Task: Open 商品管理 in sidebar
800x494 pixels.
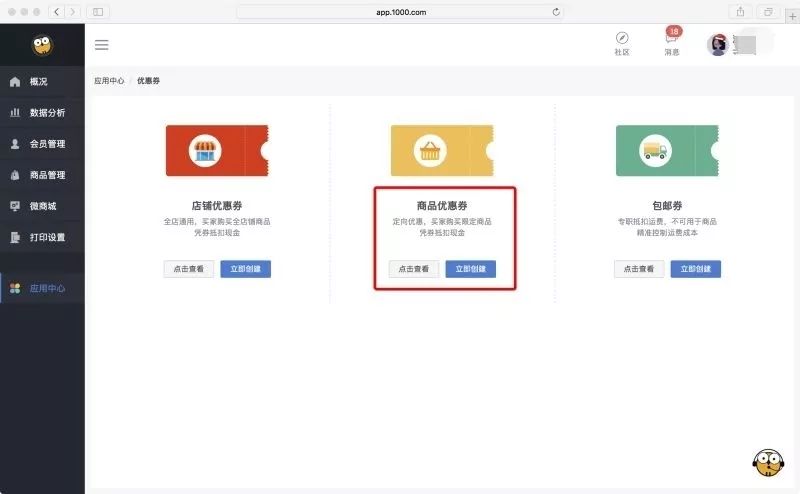Action: point(42,175)
